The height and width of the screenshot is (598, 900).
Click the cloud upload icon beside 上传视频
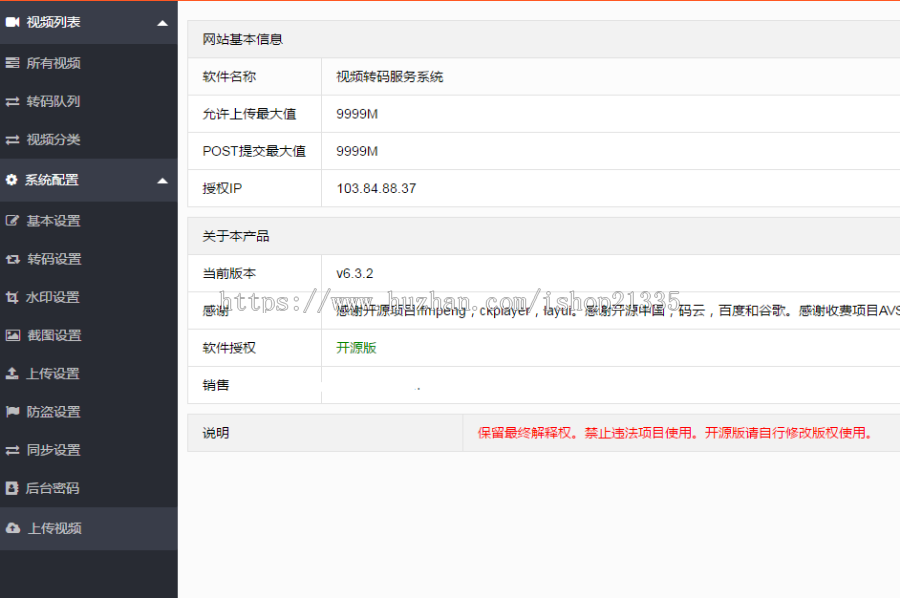pos(12,528)
